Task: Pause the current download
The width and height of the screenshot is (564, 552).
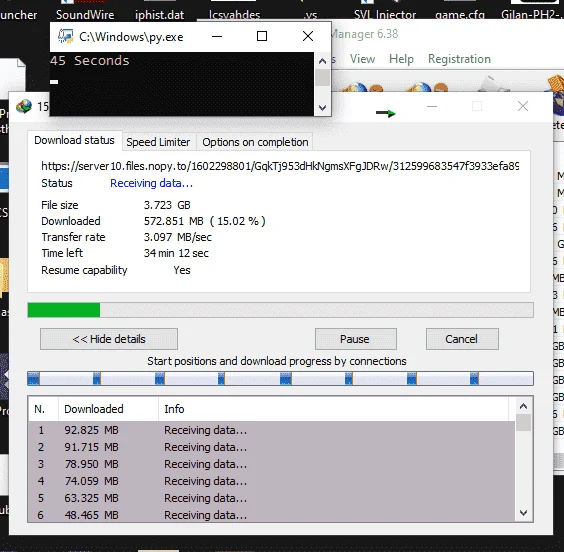Action: pyautogui.click(x=355, y=339)
